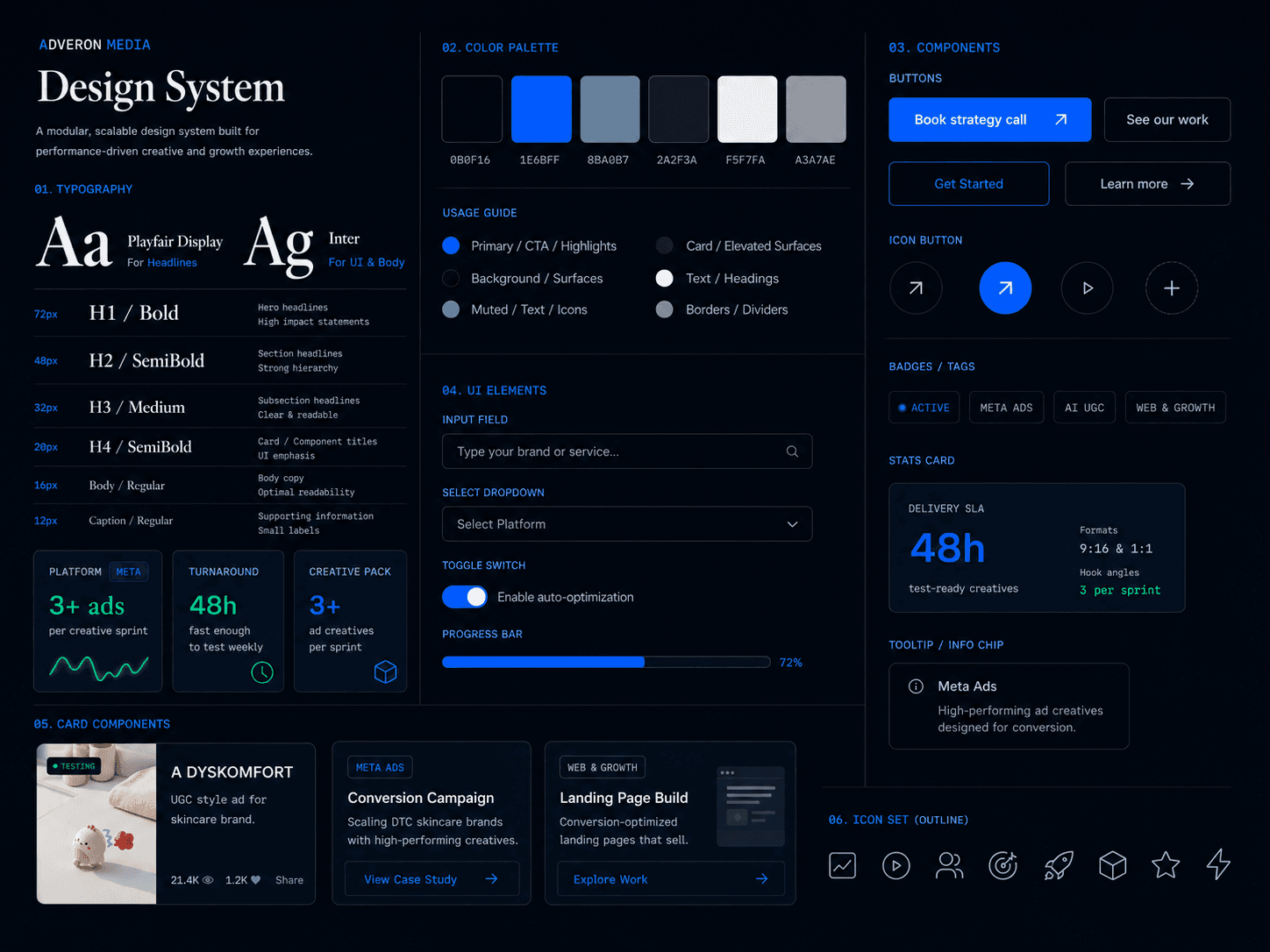Click the dashed plus icon button
Image resolution: width=1270 pixels, height=952 pixels.
tap(1172, 288)
